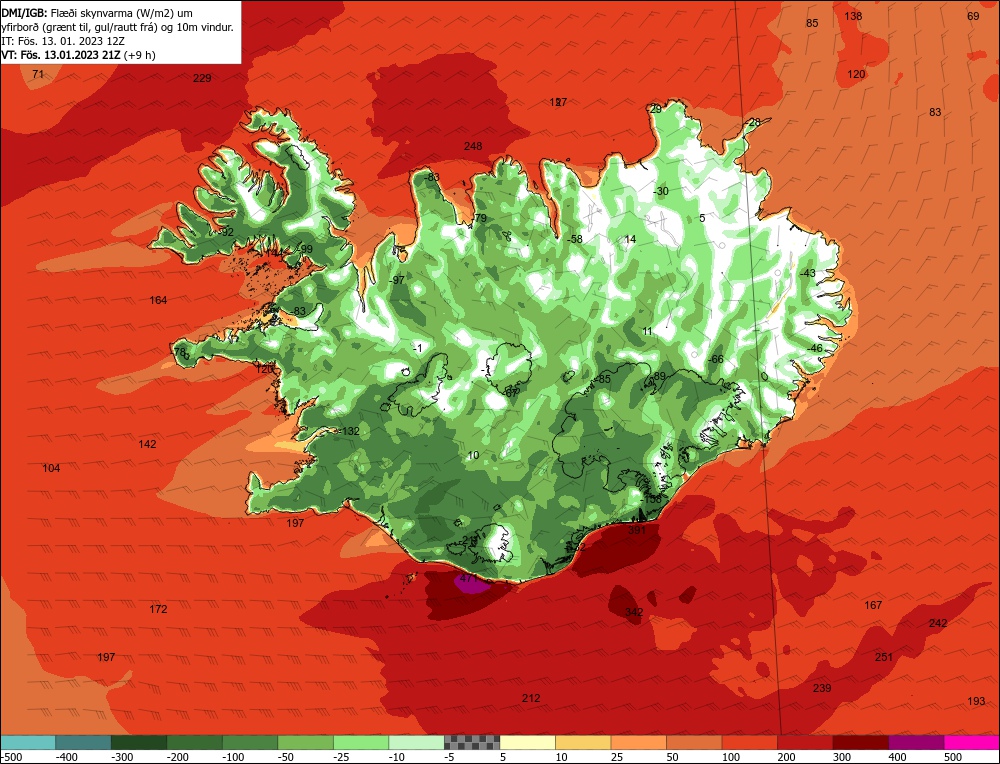Click the purple swatch between 400 and 500

click(x=916, y=742)
